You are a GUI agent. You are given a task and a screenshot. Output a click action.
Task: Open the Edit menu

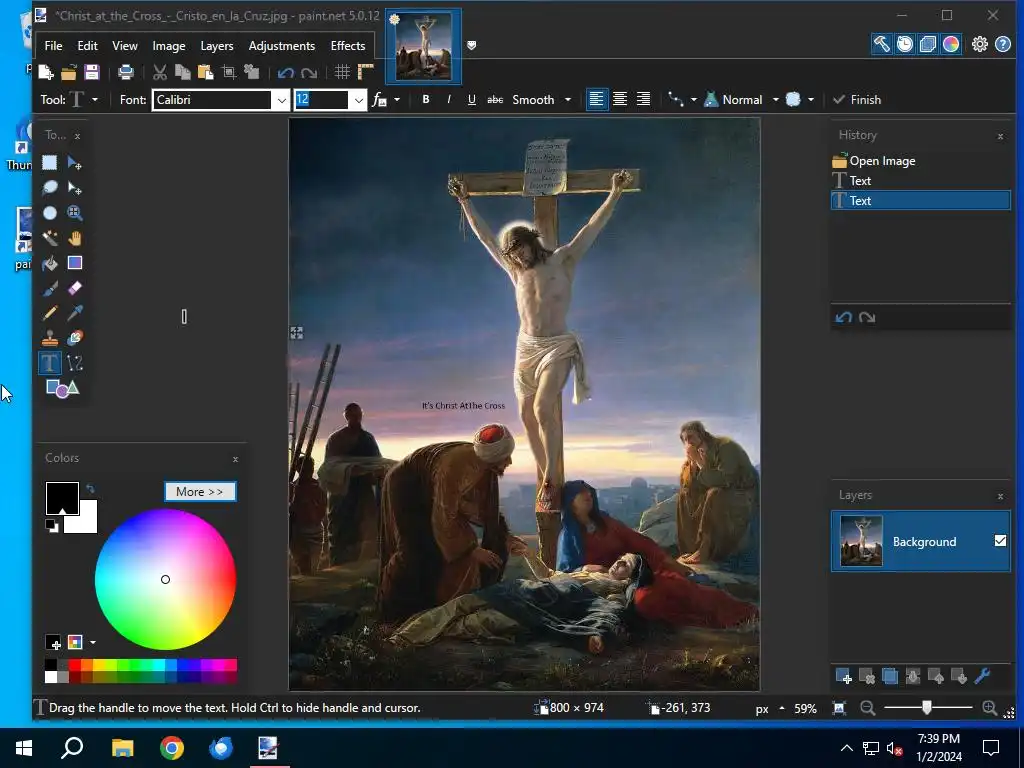(x=87, y=46)
